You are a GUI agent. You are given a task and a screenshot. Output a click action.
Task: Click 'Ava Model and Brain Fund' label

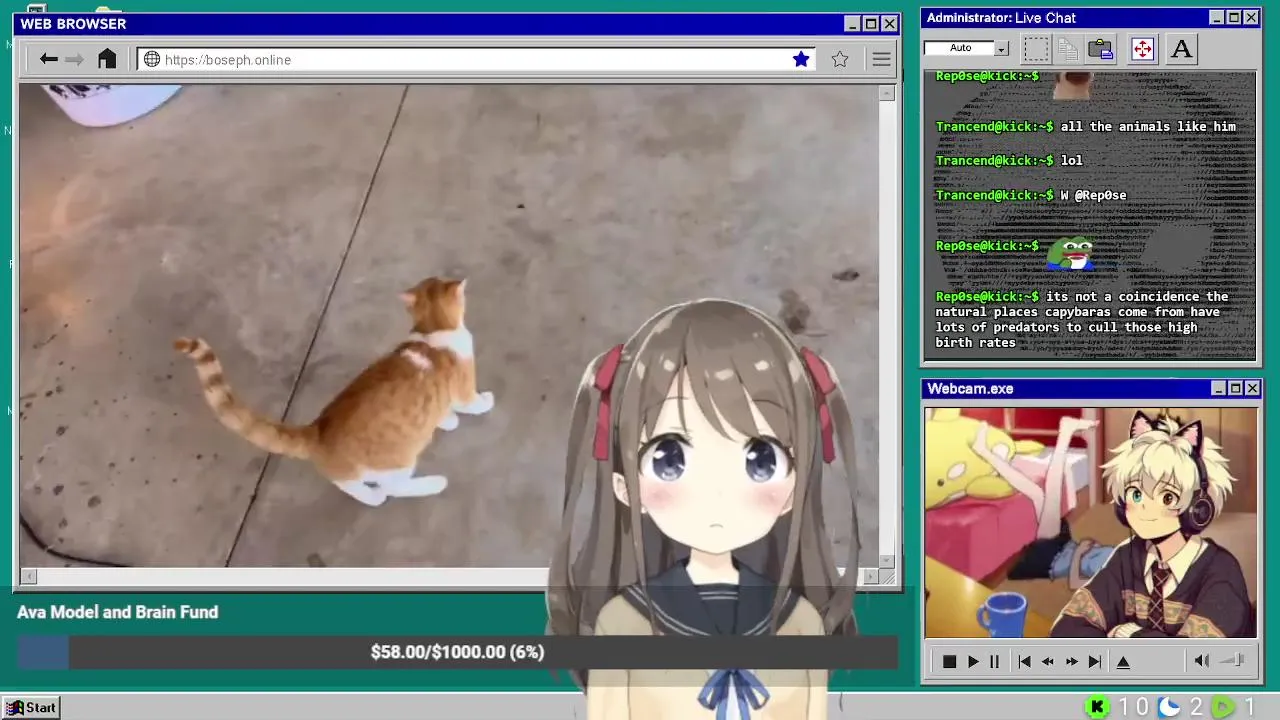tap(117, 612)
